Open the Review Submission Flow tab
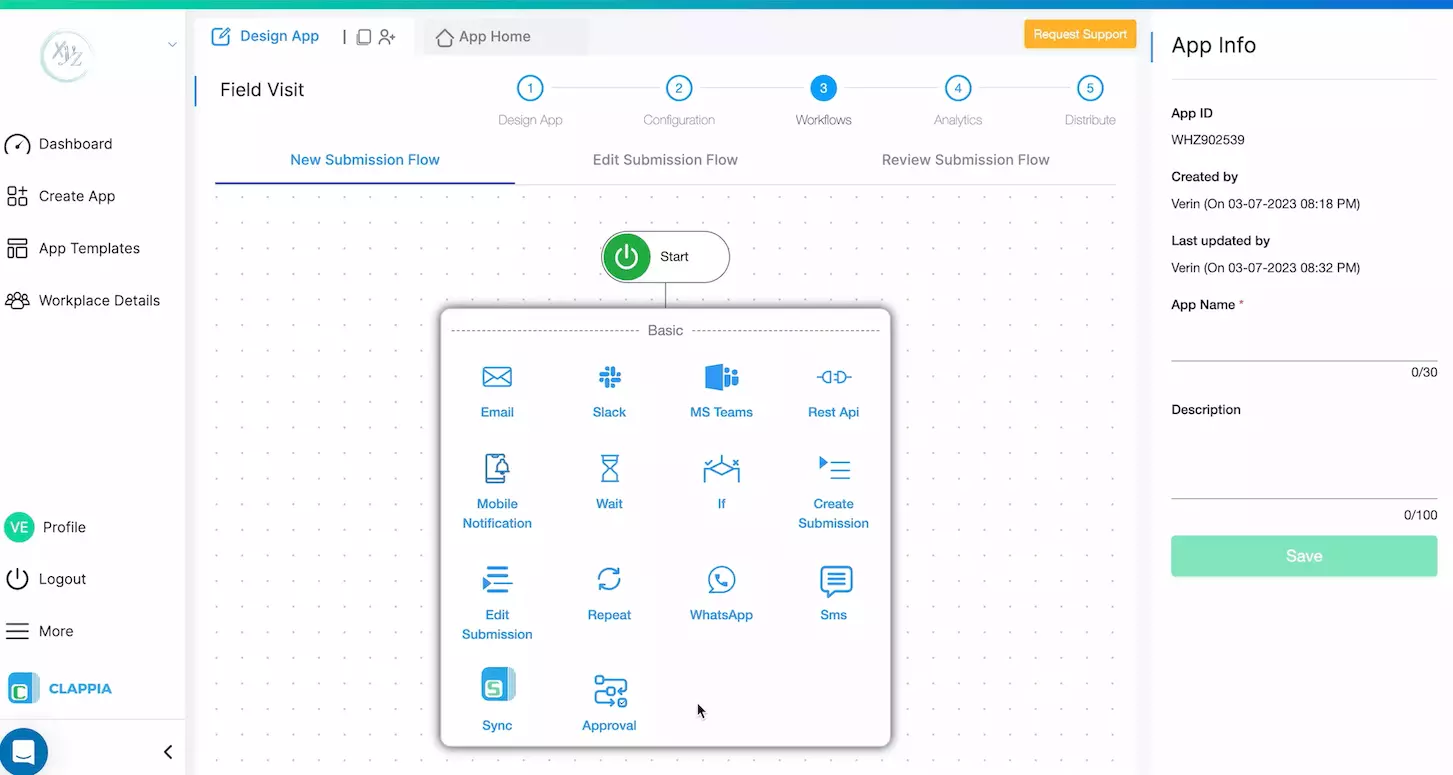1453x775 pixels. [965, 160]
